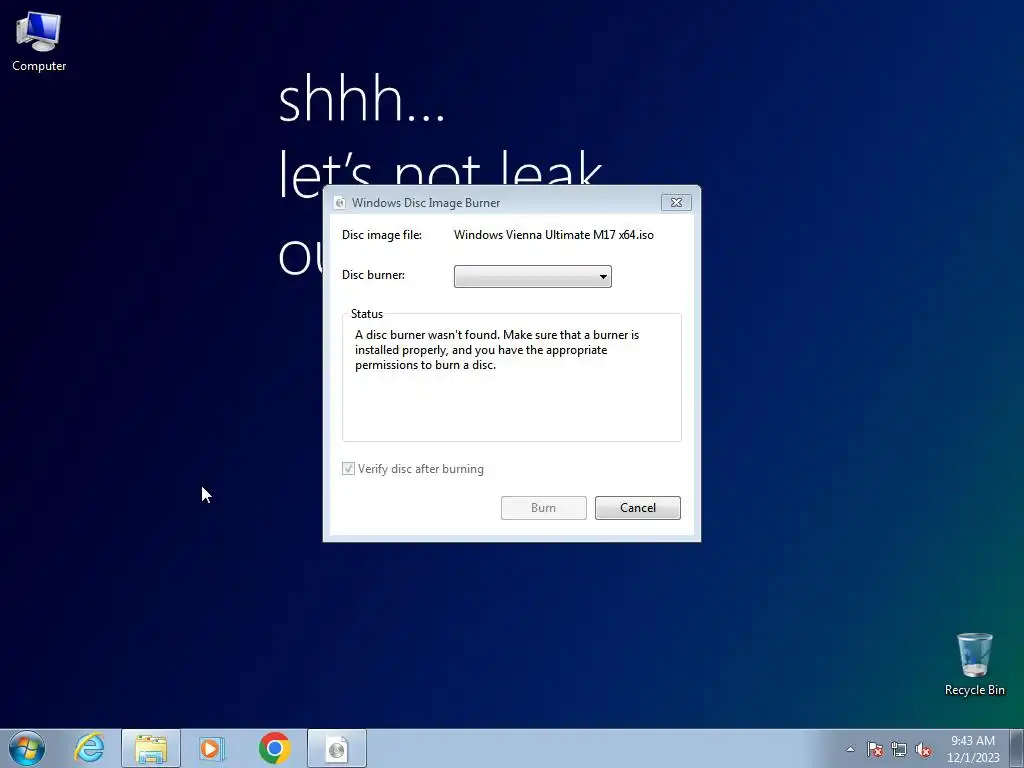Click the Windows Disc Image Burner title text

[x=426, y=202]
